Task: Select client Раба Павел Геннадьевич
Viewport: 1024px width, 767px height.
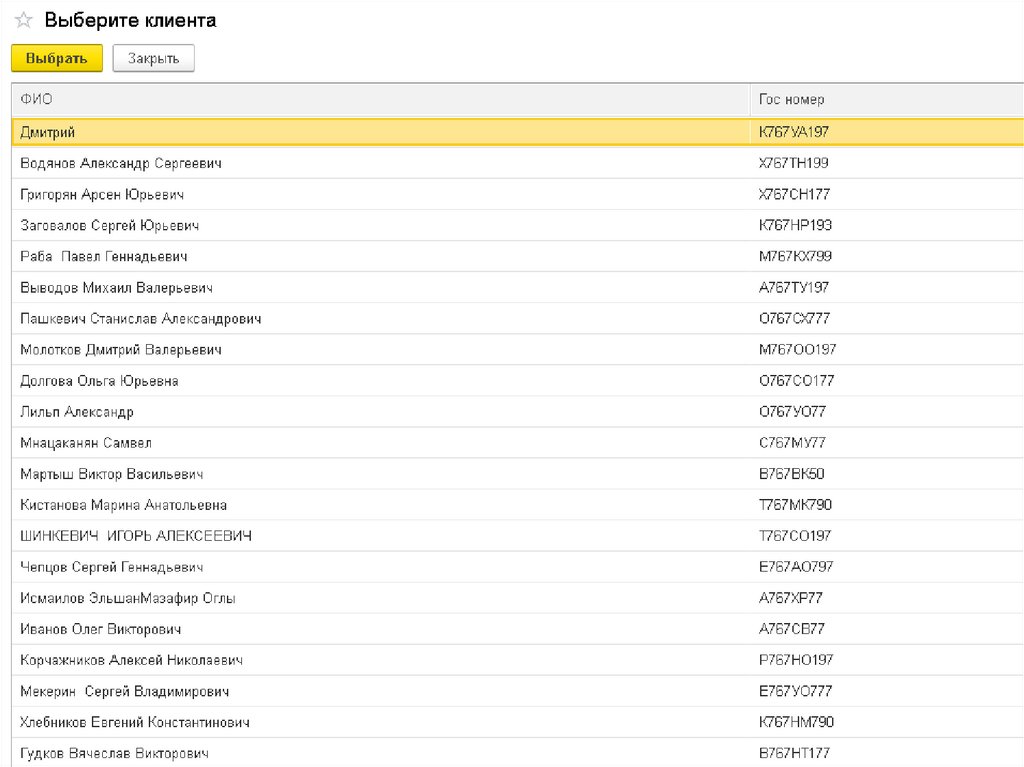Action: [x=104, y=256]
